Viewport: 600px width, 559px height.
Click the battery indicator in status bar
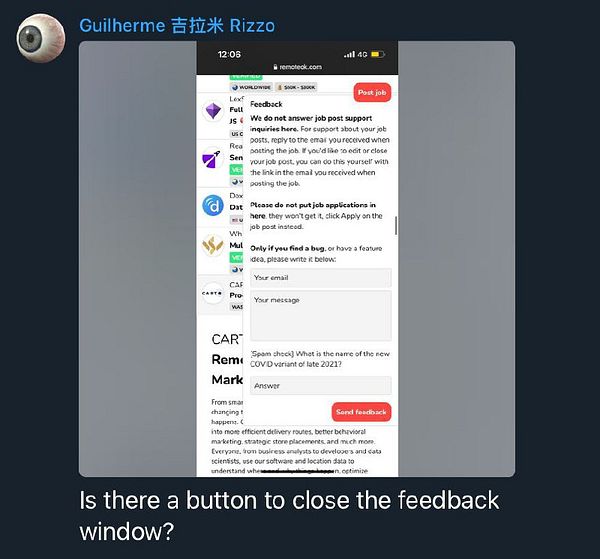pos(378,54)
